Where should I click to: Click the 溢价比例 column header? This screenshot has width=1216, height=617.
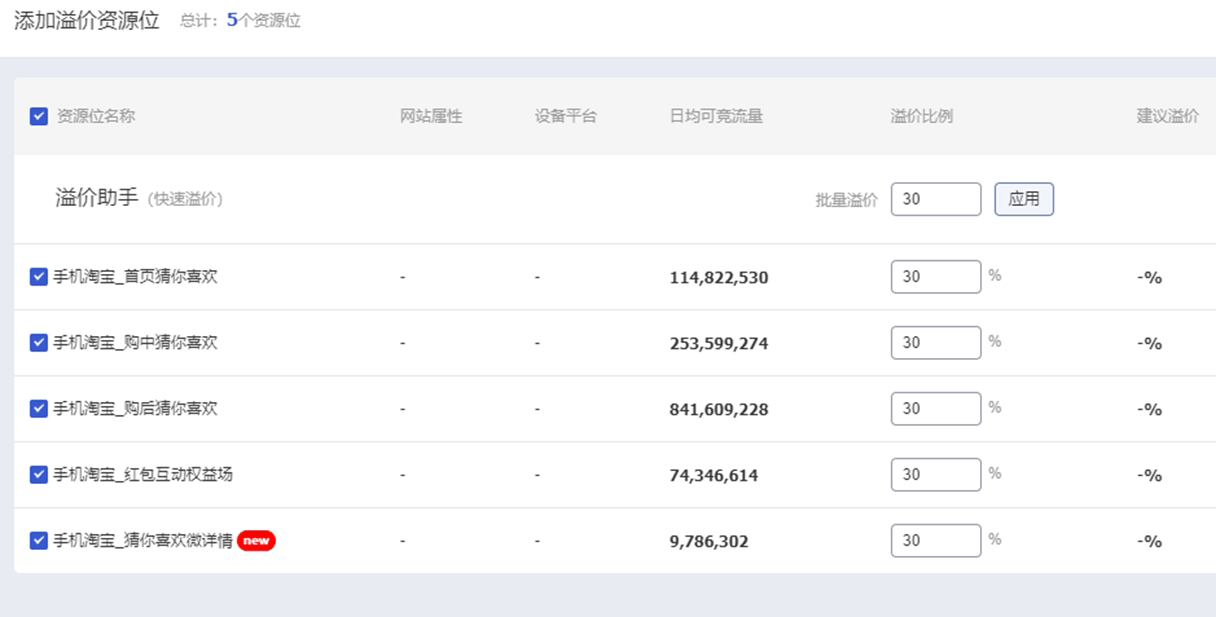921,116
